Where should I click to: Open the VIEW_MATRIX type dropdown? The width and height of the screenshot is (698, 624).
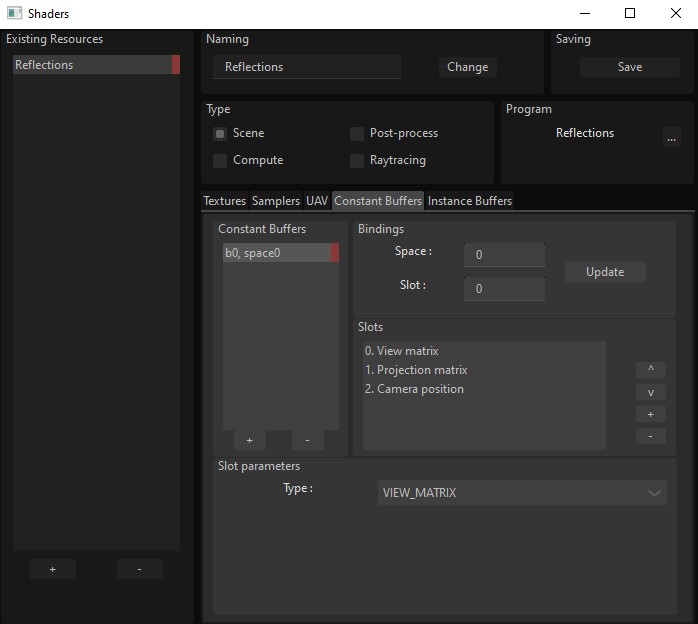pos(522,493)
